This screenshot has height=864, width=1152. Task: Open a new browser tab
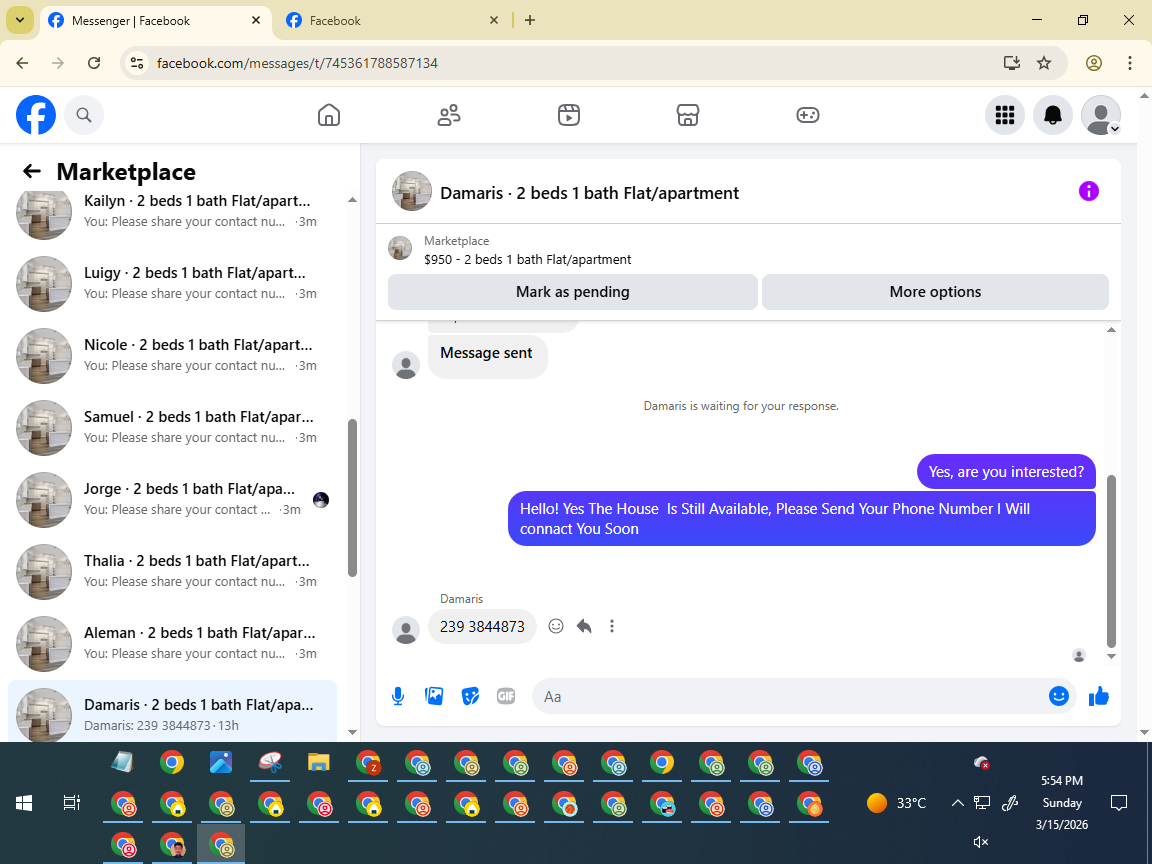[x=530, y=21]
